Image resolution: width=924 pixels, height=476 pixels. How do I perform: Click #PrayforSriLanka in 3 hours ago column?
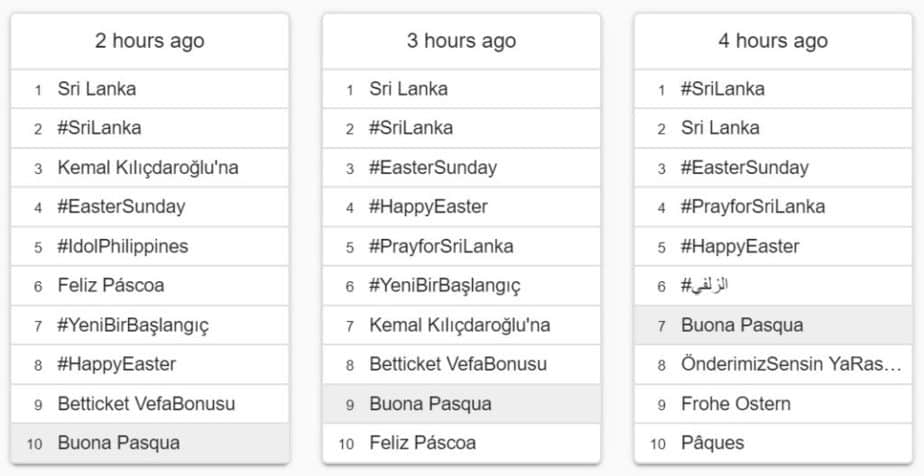click(x=461, y=246)
